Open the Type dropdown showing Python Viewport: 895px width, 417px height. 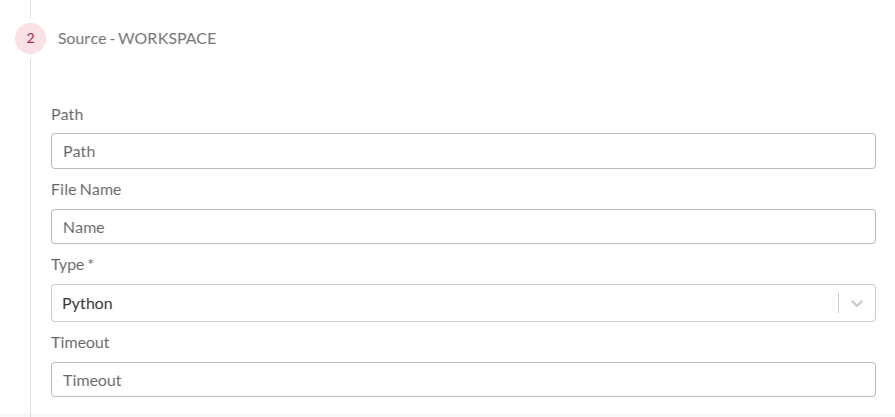click(440, 303)
